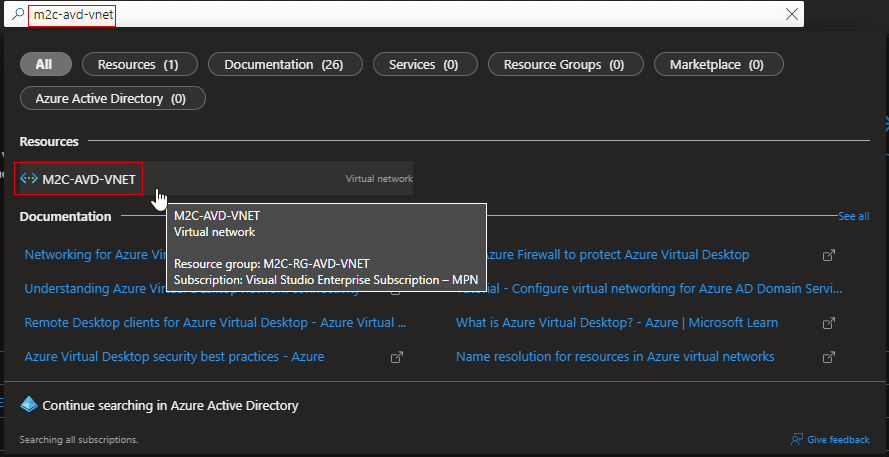Click external link icon beside What is Azure Virtual Desktop
Screen dimensions: 889x457
tap(828, 323)
